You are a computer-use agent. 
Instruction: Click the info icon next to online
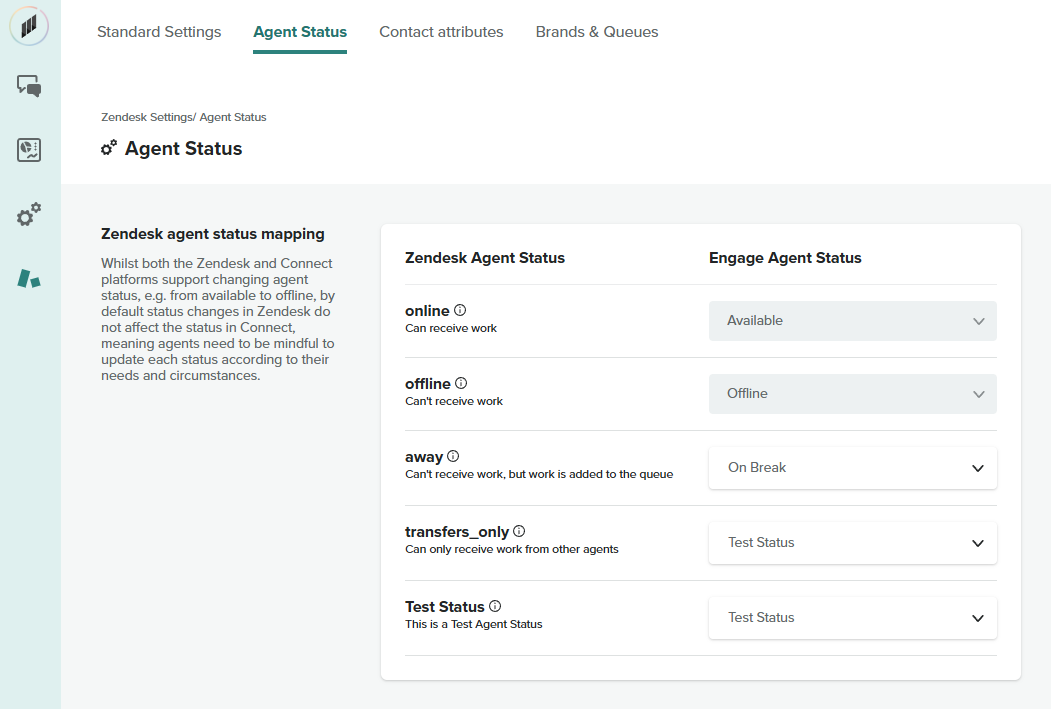[460, 310]
